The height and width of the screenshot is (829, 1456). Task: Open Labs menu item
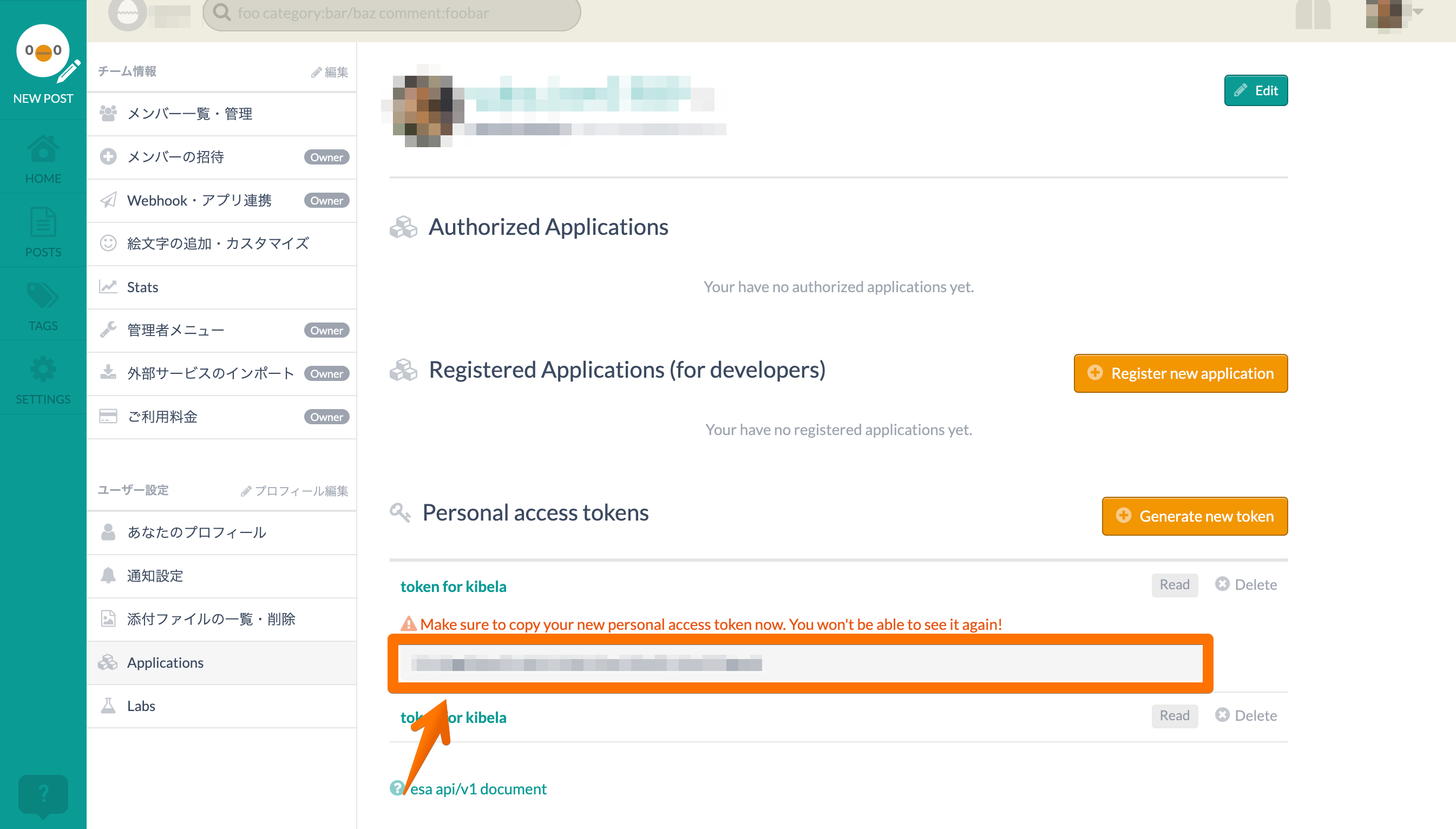coord(141,706)
